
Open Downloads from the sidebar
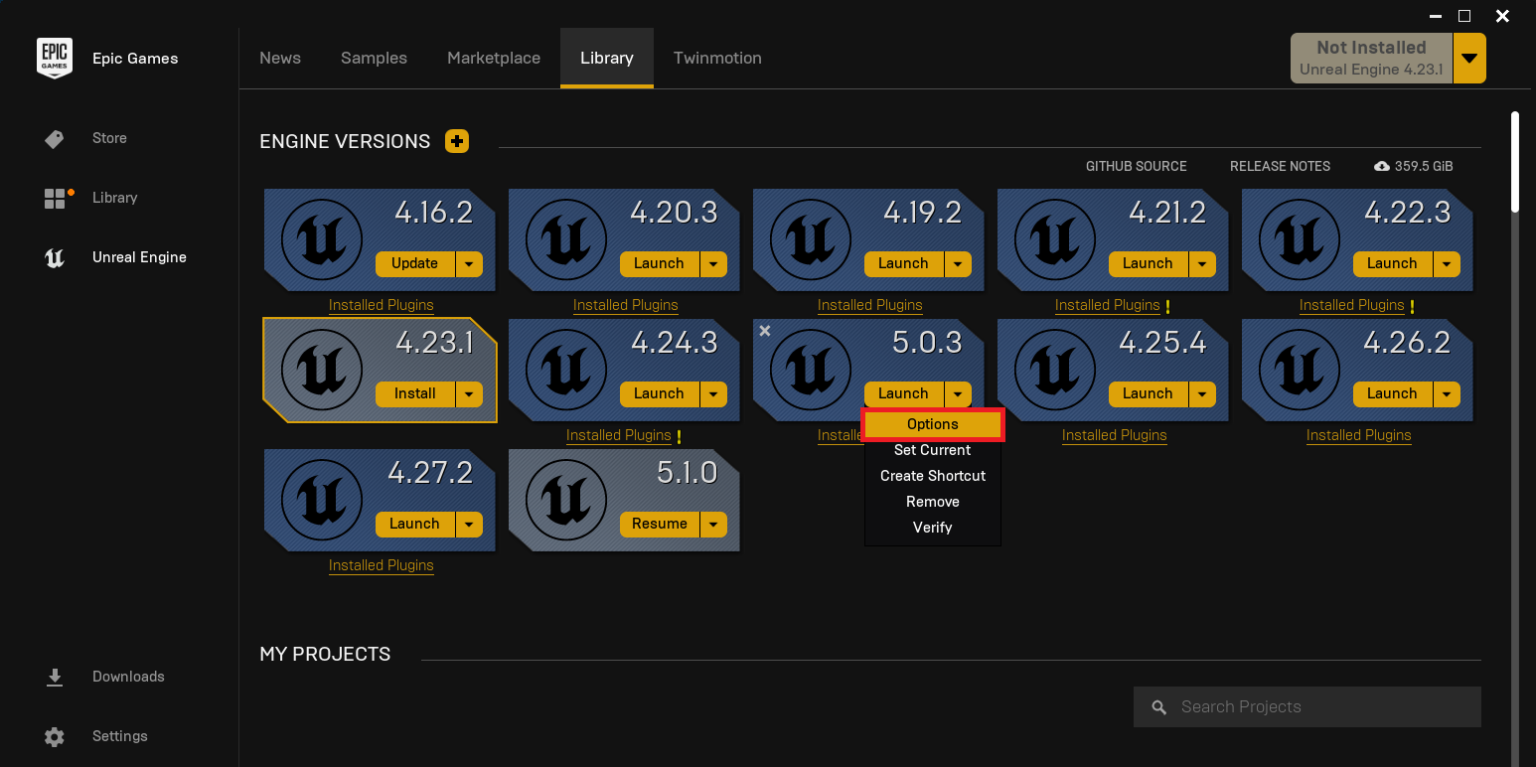click(x=128, y=676)
